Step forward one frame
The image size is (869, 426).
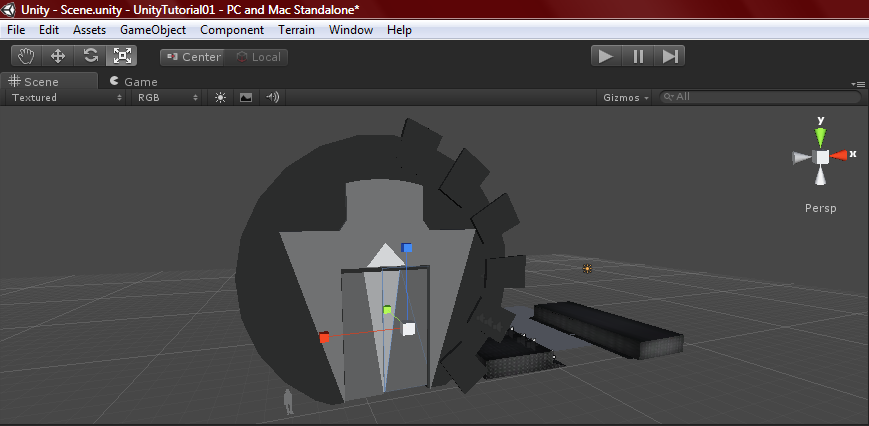pos(669,56)
